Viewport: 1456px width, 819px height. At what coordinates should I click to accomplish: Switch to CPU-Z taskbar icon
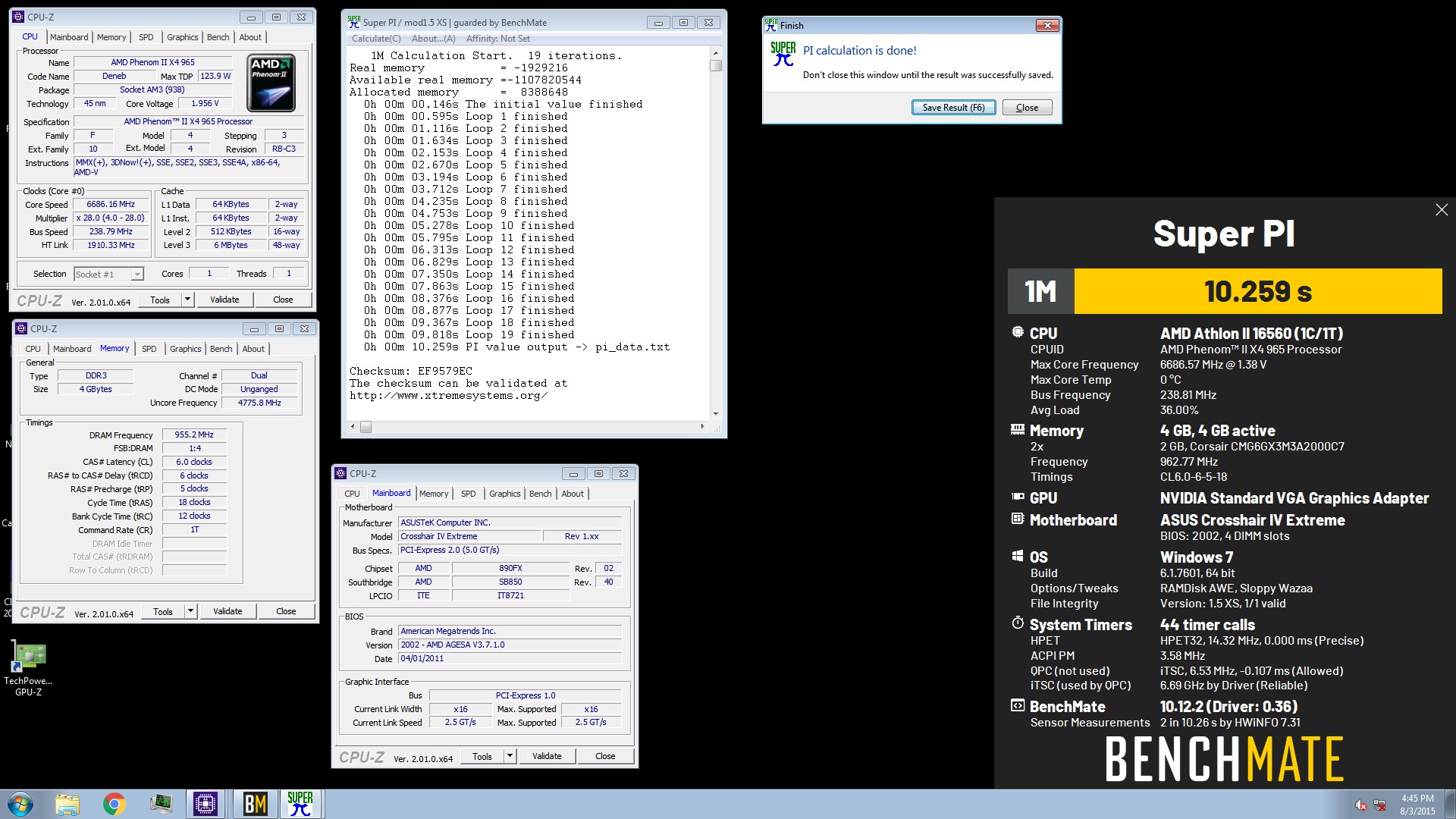(206, 804)
